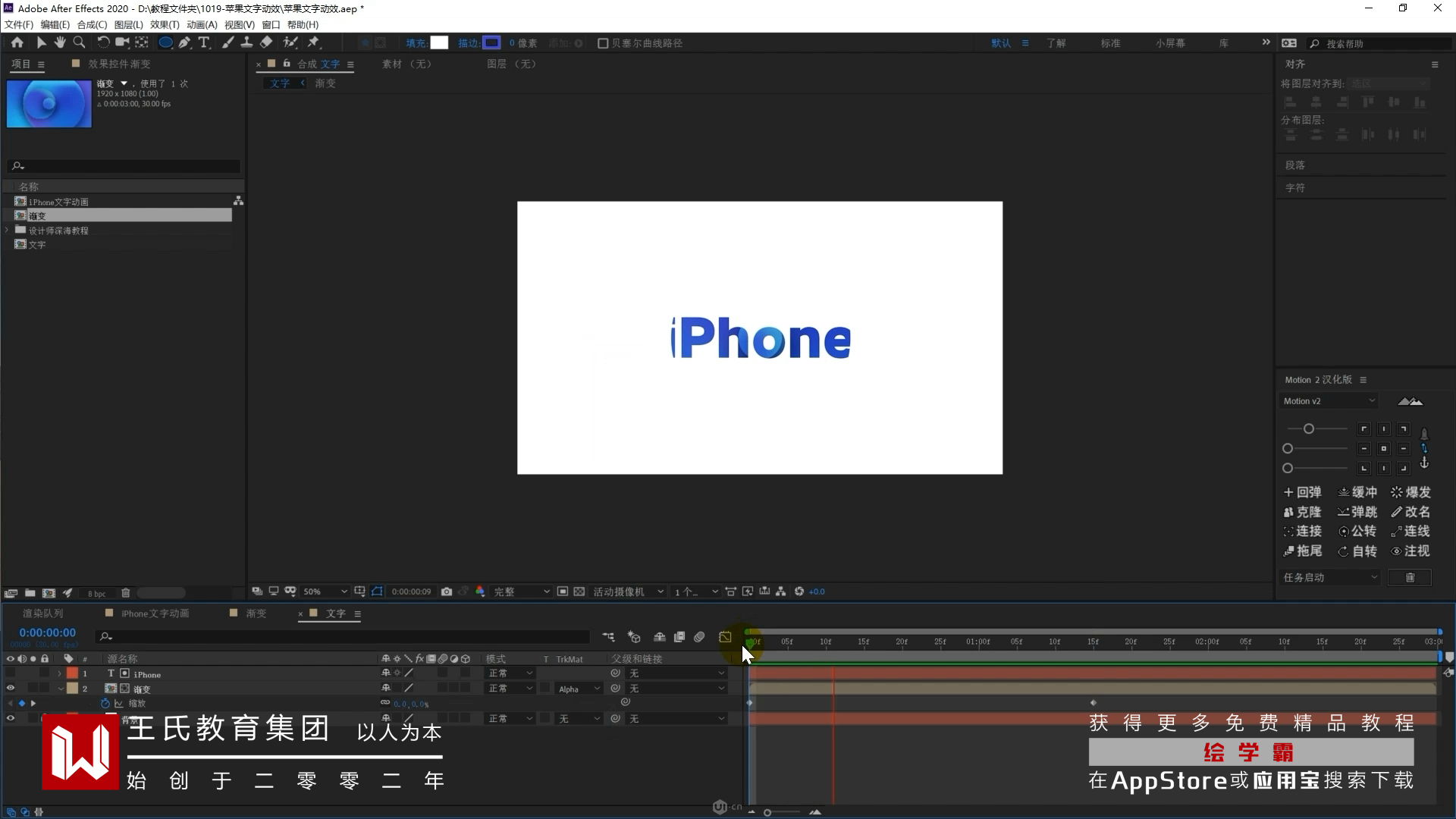Select the Pen tool
The image size is (1456, 819).
[x=184, y=43]
